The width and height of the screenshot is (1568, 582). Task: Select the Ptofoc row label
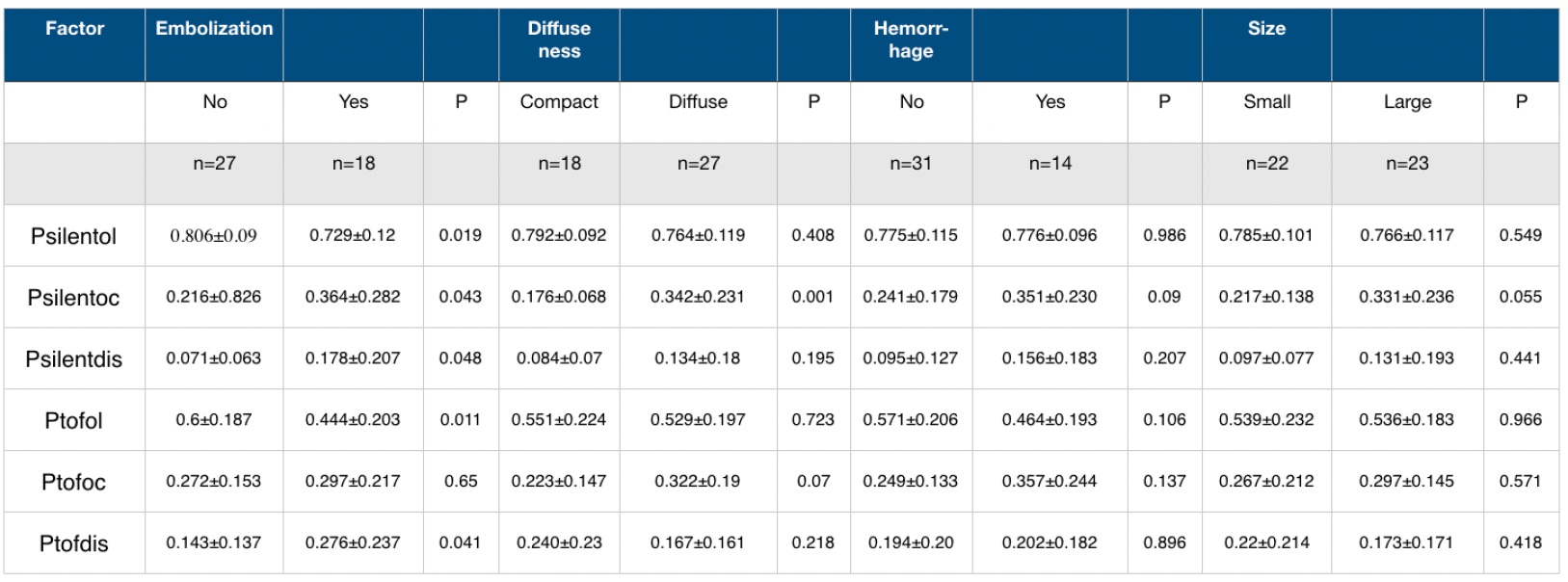click(74, 482)
